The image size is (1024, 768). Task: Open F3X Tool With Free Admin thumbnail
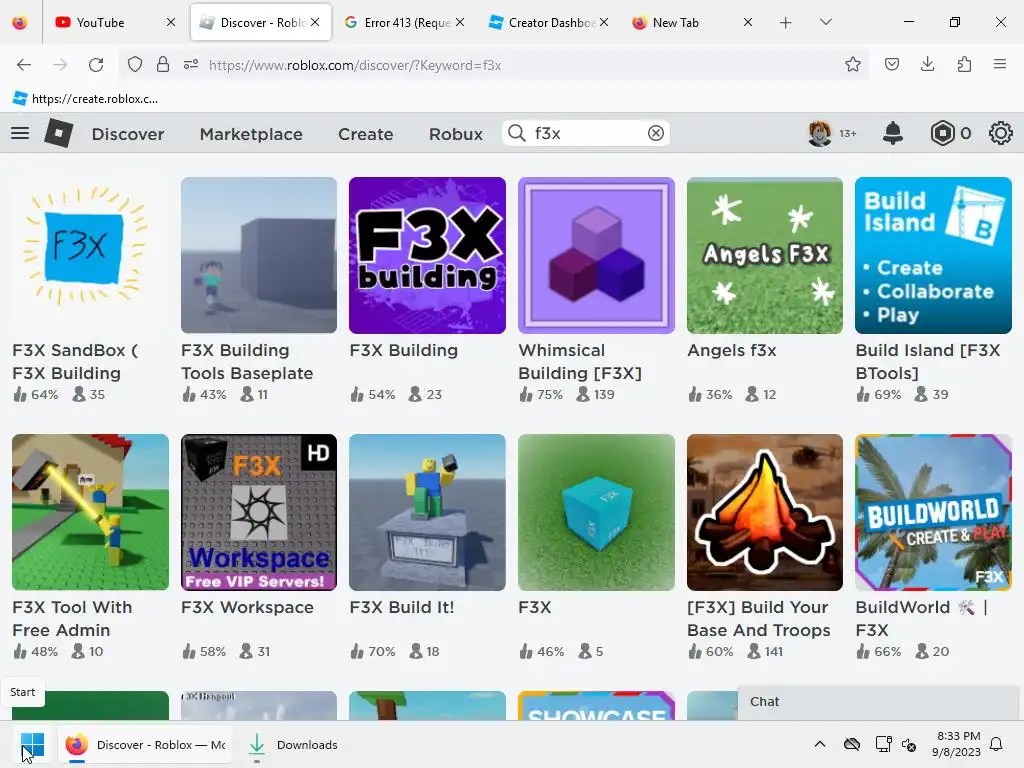(90, 512)
